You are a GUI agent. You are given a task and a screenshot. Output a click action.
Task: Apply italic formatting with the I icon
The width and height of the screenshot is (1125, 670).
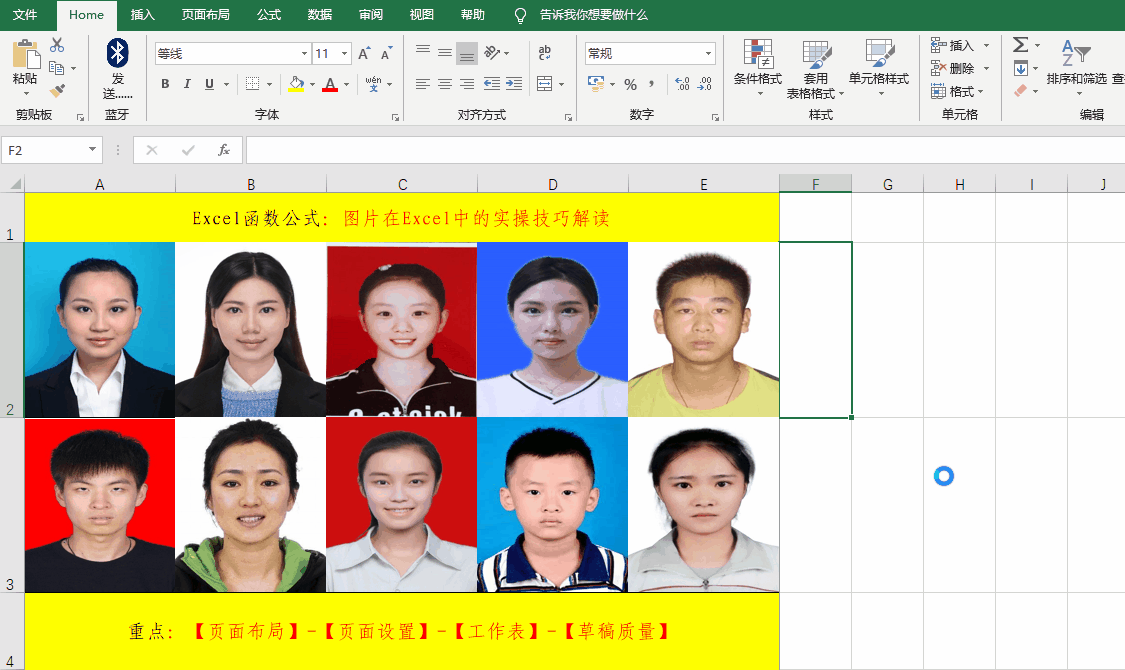click(187, 84)
